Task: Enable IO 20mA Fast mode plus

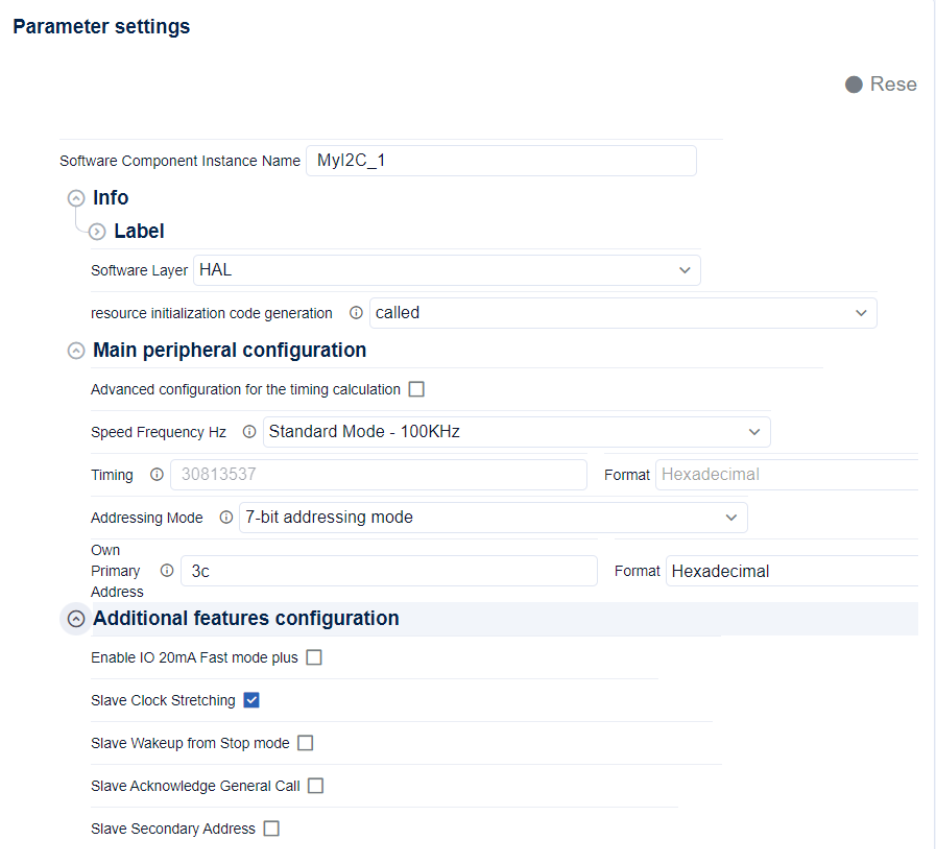Action: click(314, 658)
